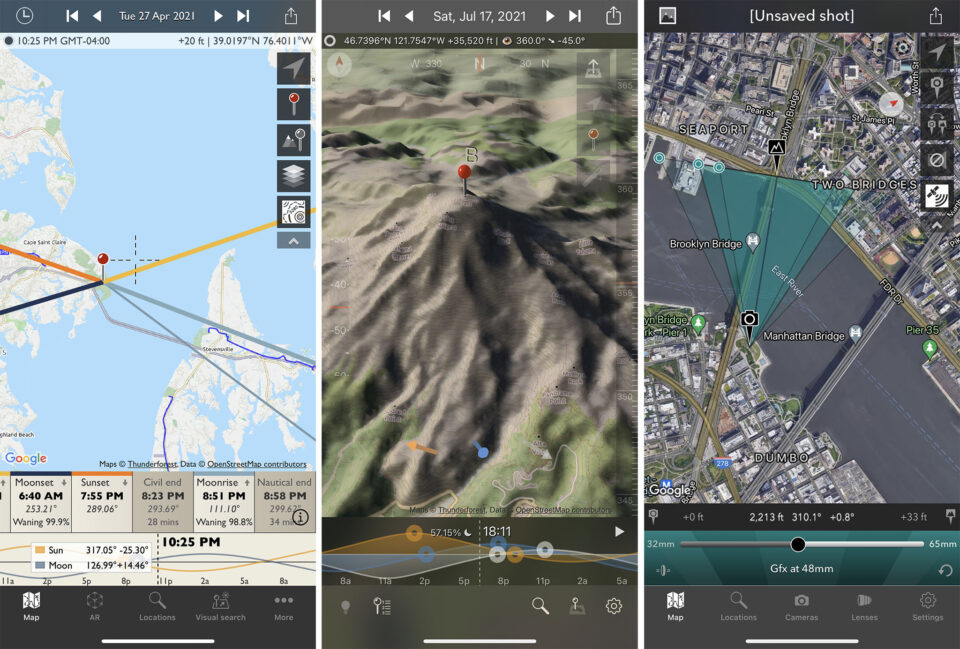Tap the contour terrain map icon

coord(293,212)
